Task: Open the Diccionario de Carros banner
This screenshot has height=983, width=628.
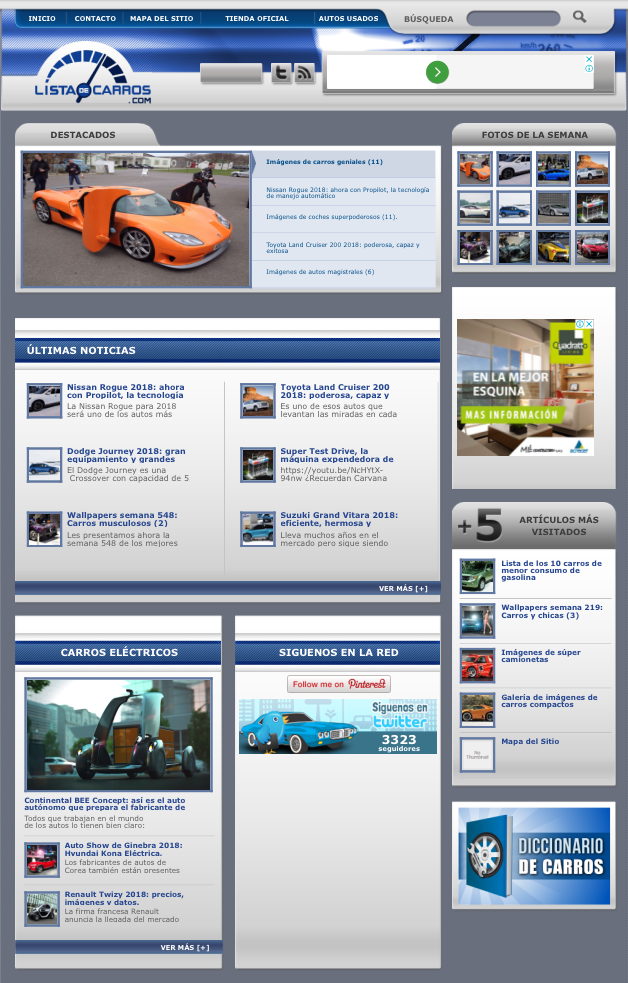Action: tap(534, 856)
